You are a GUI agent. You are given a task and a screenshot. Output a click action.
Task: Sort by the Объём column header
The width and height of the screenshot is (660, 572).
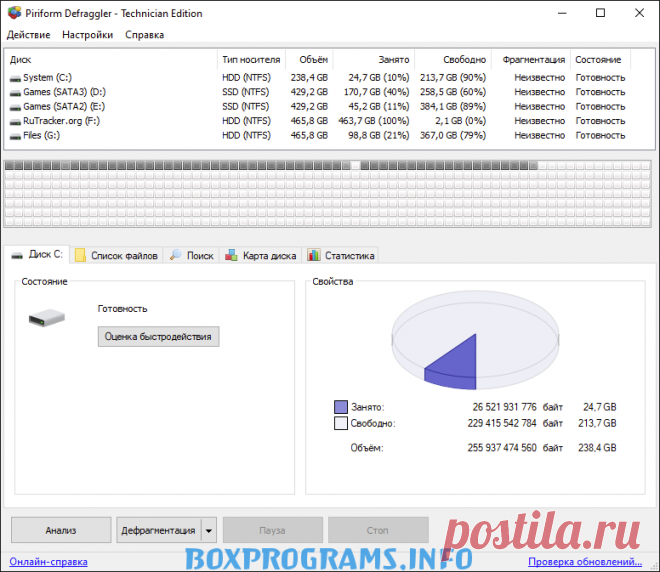309,60
